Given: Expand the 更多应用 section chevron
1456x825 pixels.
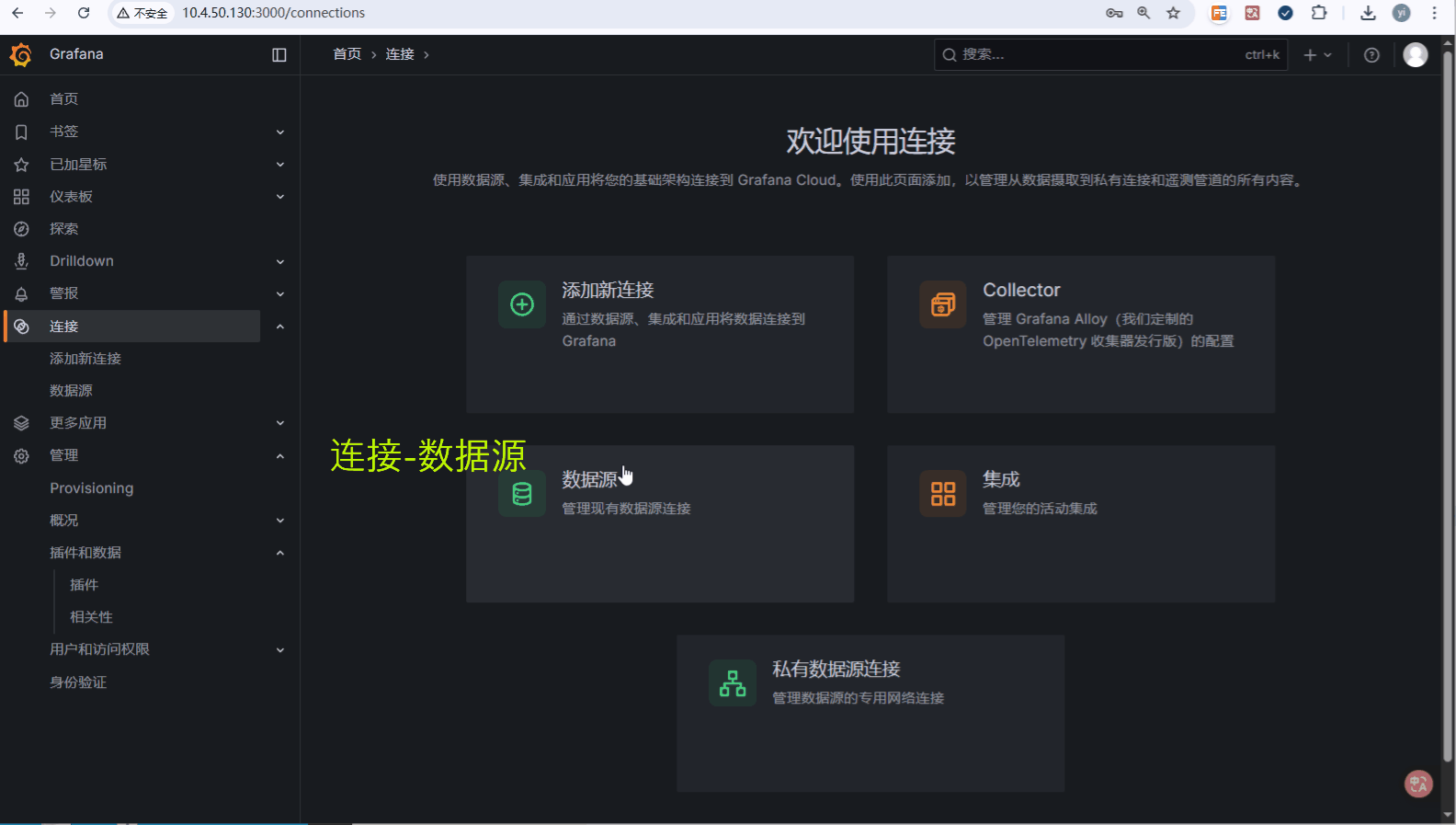Looking at the screenshot, I should (x=280, y=423).
